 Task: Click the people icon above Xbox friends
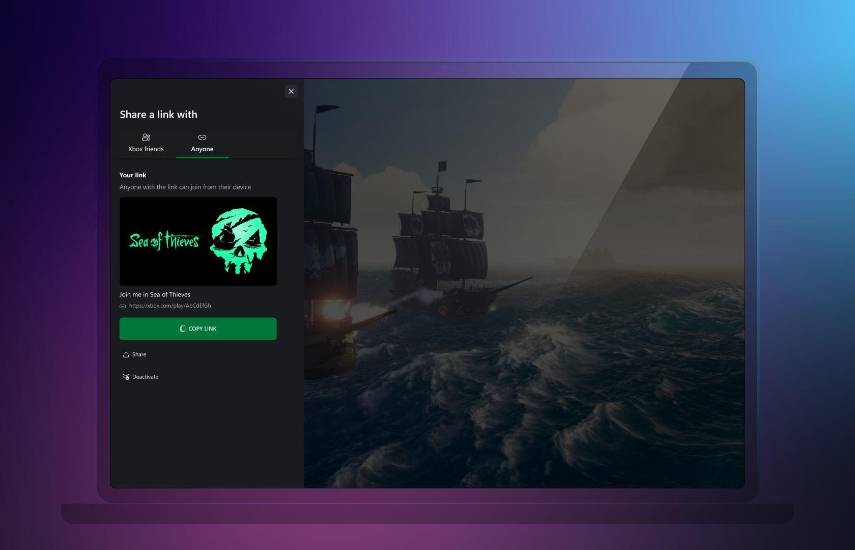point(146,137)
